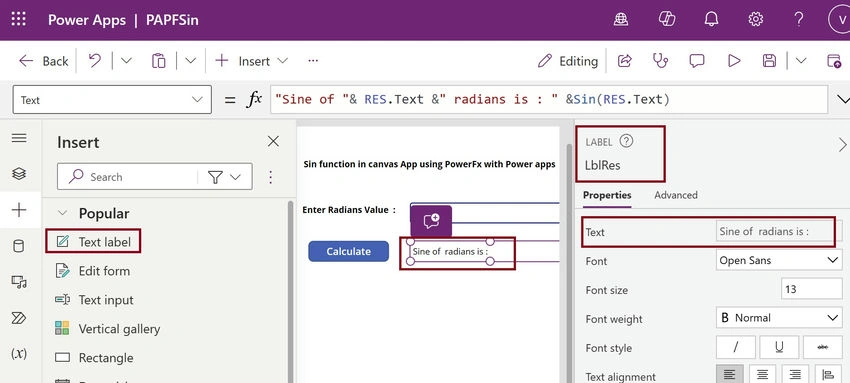Open the filter dropdown in Insert pane
Viewport: 850px width, 383px height.
click(225, 177)
